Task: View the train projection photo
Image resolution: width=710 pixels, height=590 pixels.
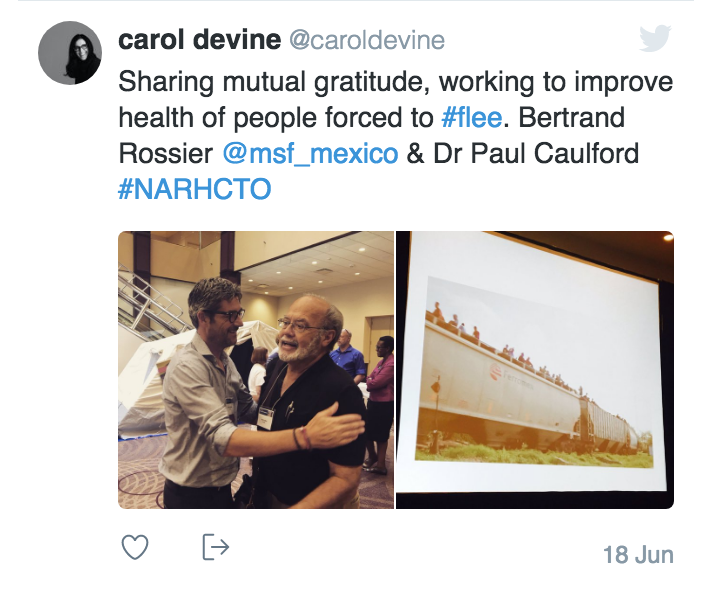Action: tap(535, 370)
